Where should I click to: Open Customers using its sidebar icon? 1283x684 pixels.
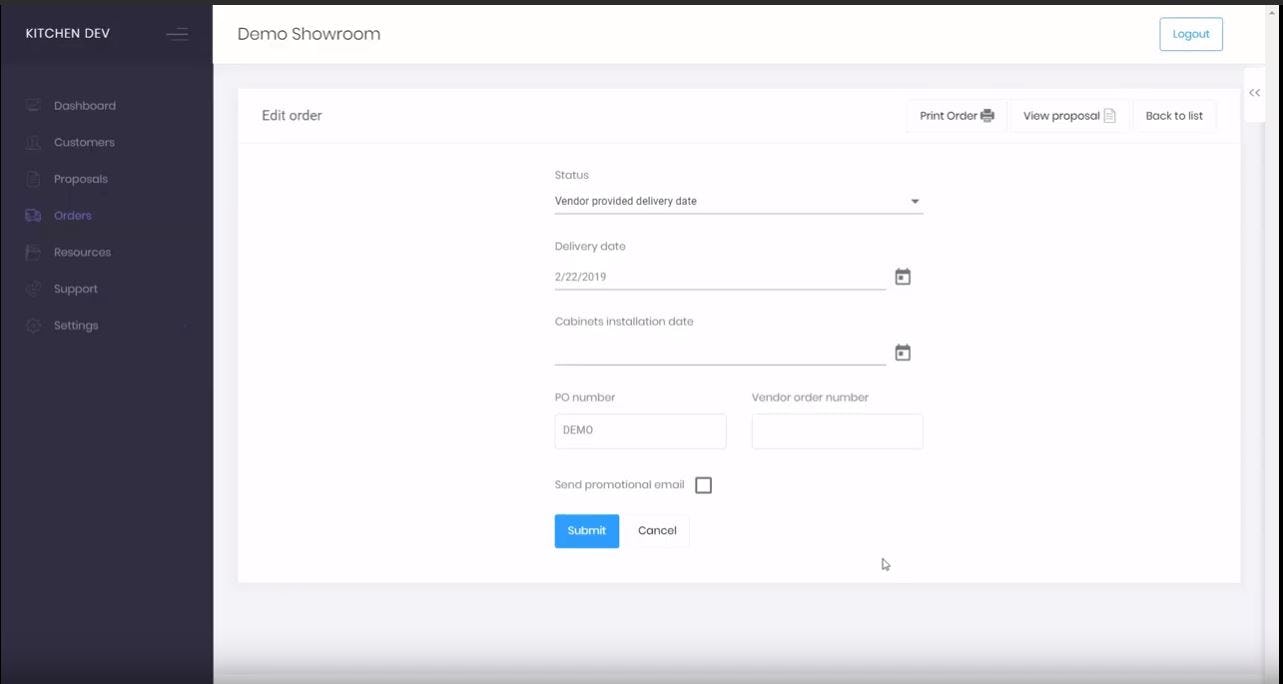click(x=32, y=142)
